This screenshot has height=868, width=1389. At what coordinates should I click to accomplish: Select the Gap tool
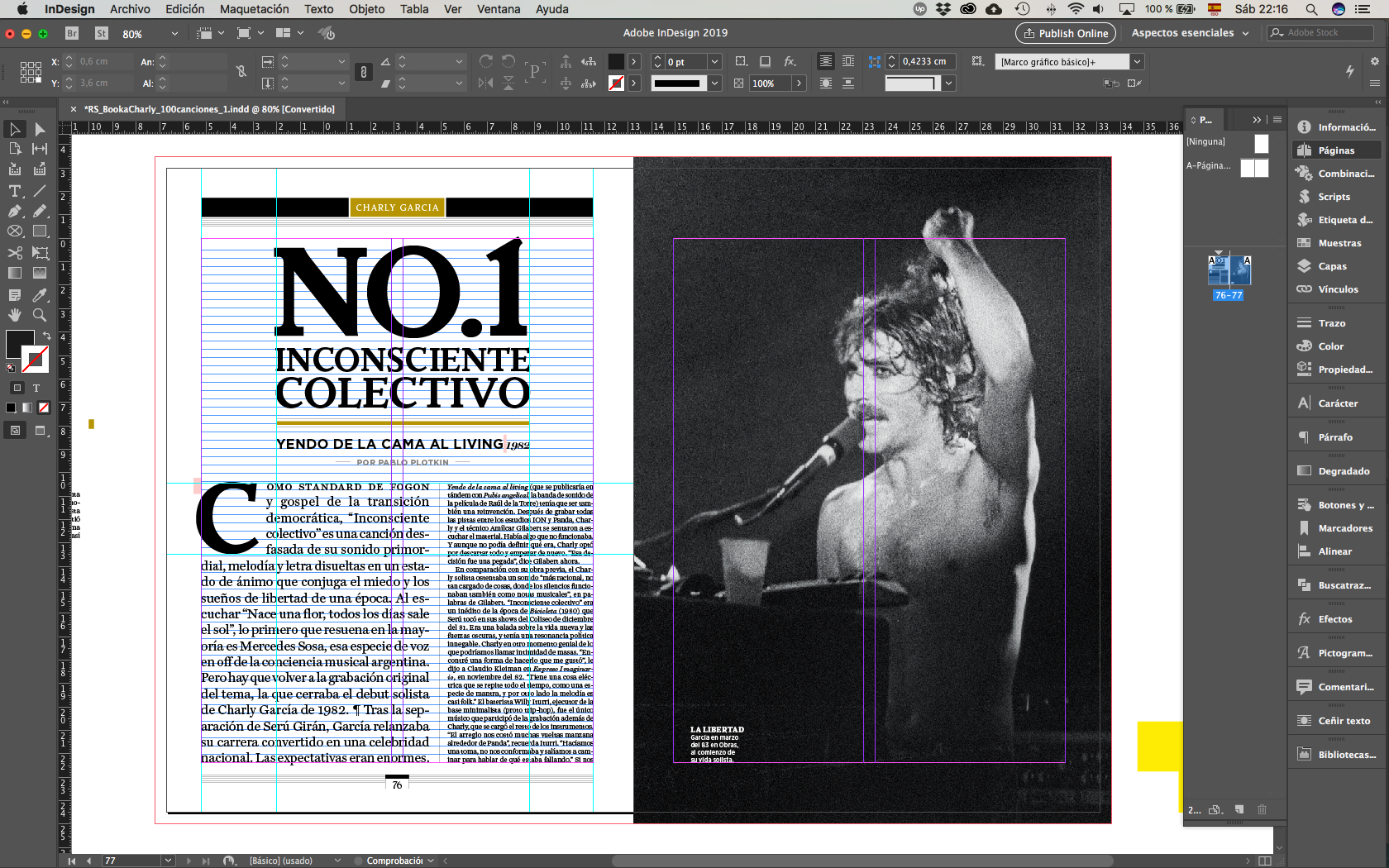pos(40,149)
